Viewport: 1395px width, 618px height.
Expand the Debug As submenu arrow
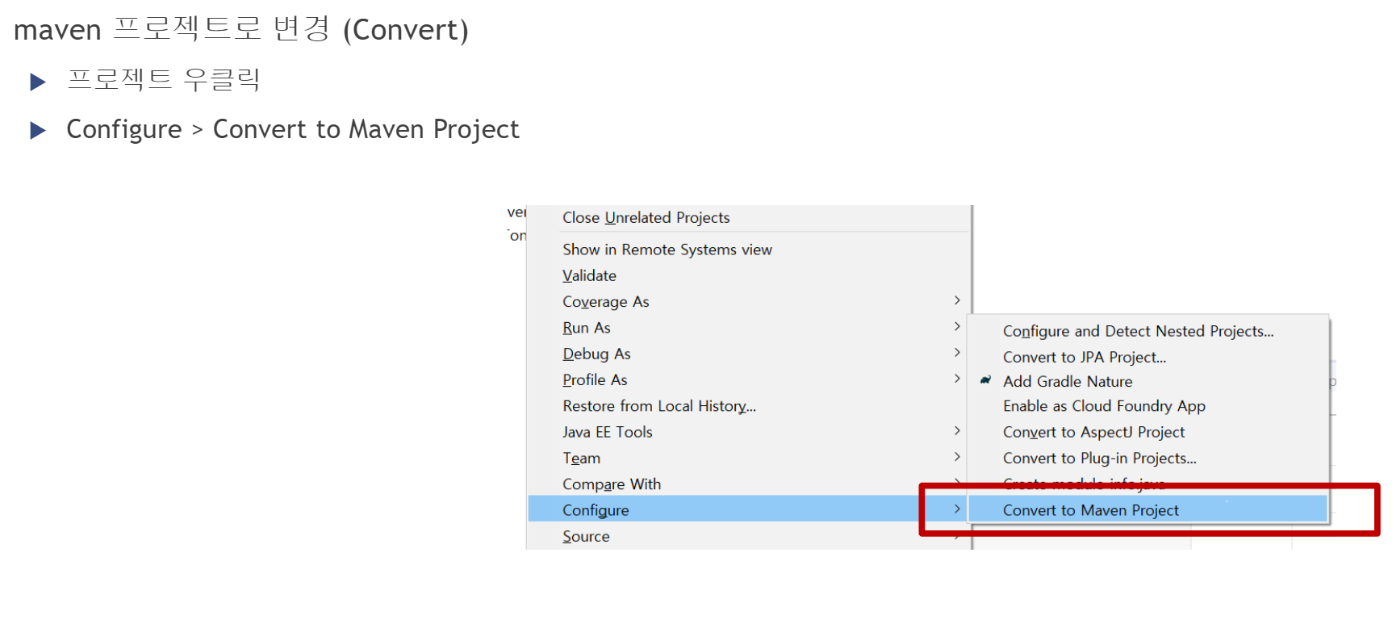click(x=957, y=353)
